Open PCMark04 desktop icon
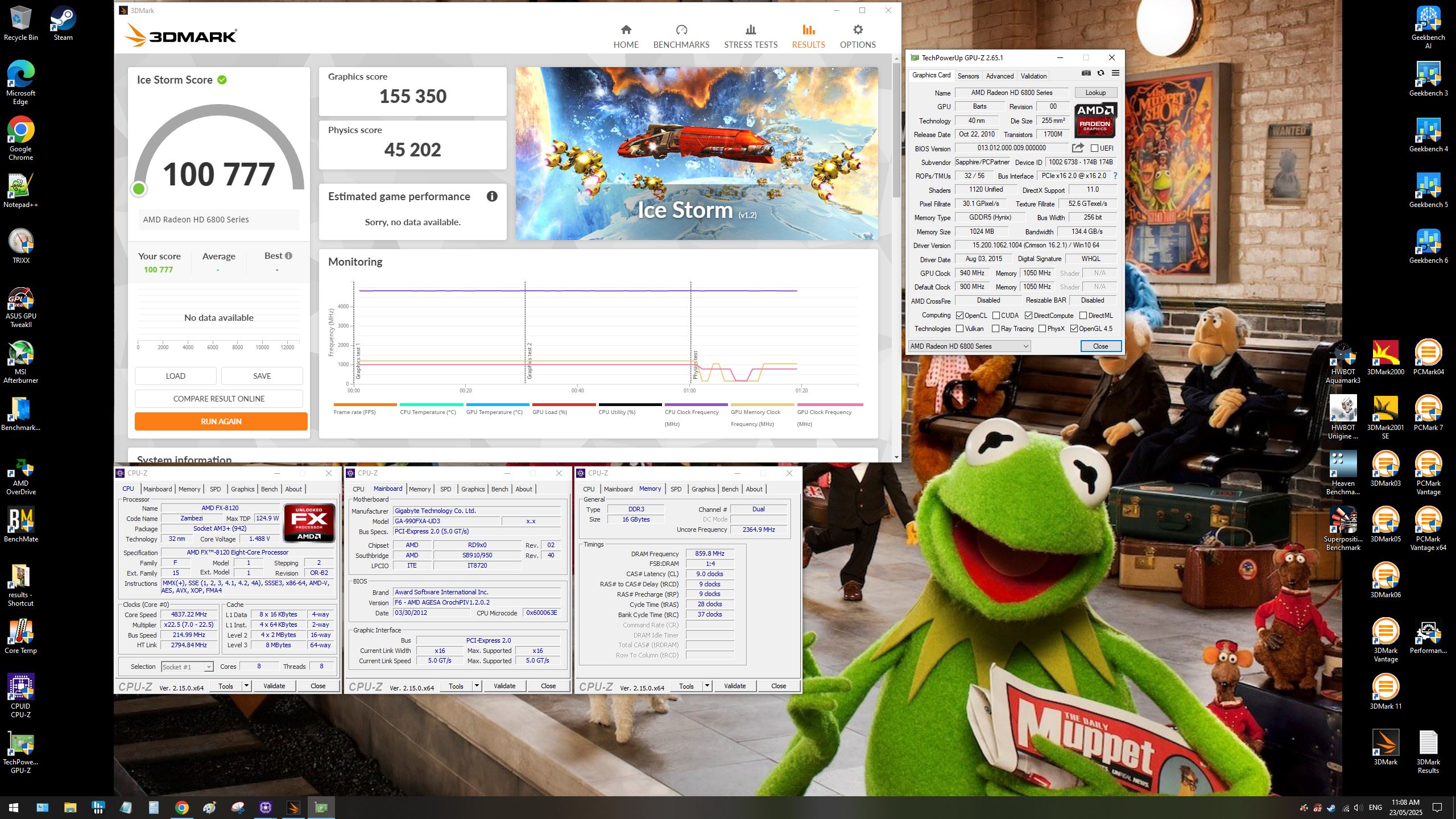The height and width of the screenshot is (819, 1456). pyautogui.click(x=1428, y=357)
